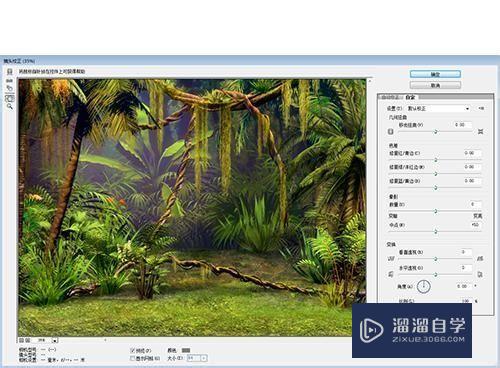Click the barrel distortion icon
The height and width of the screenshot is (368, 500).
(391, 132)
